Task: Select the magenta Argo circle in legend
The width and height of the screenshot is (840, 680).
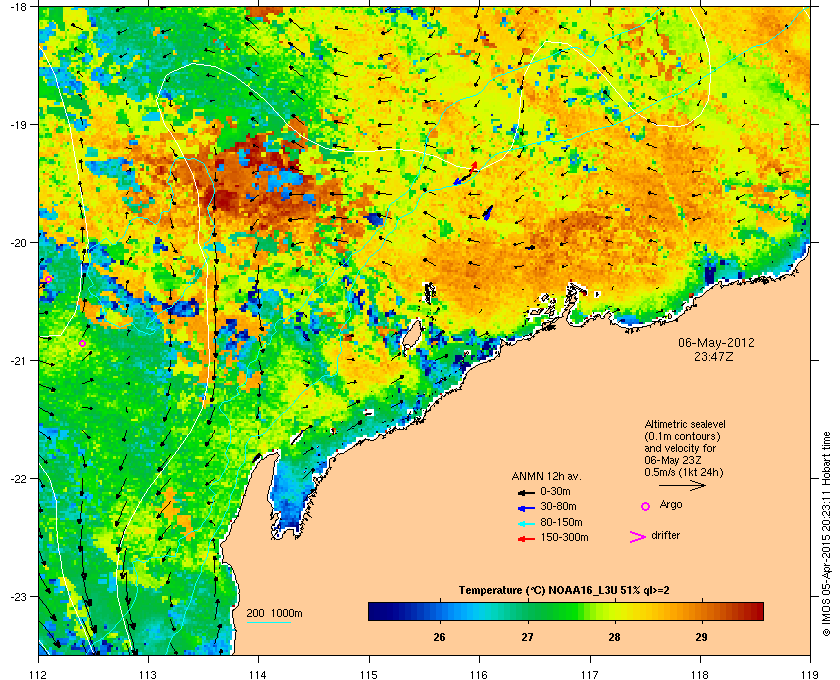Action: pyautogui.click(x=646, y=506)
